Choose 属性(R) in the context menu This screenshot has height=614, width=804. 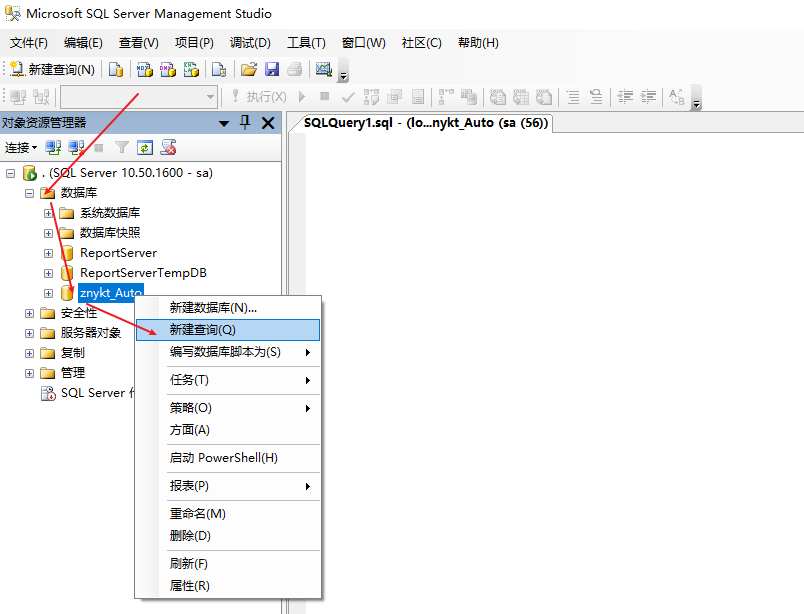(x=228, y=586)
